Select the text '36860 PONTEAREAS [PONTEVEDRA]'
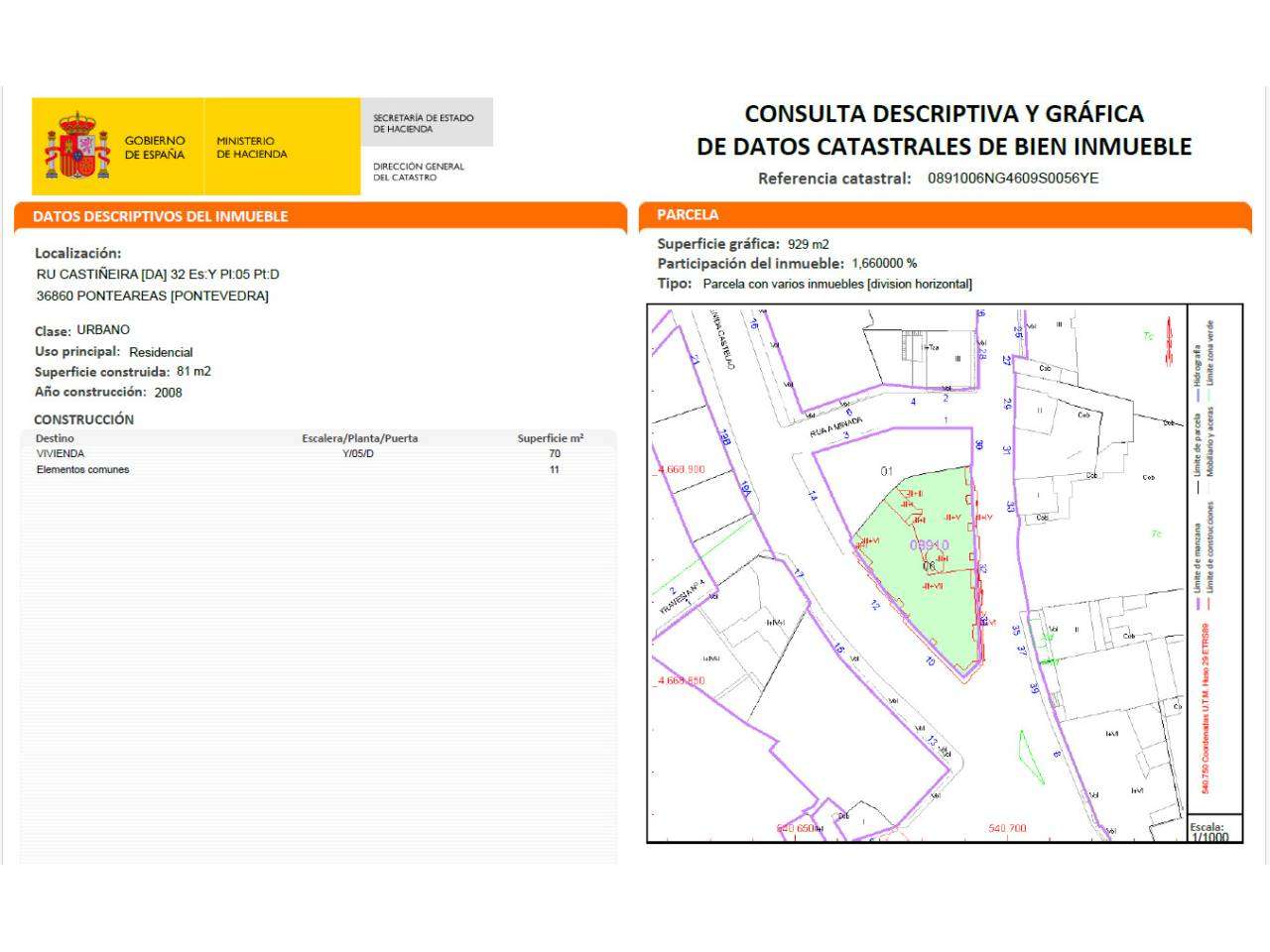This screenshot has width=1270, height=952. pos(153,296)
